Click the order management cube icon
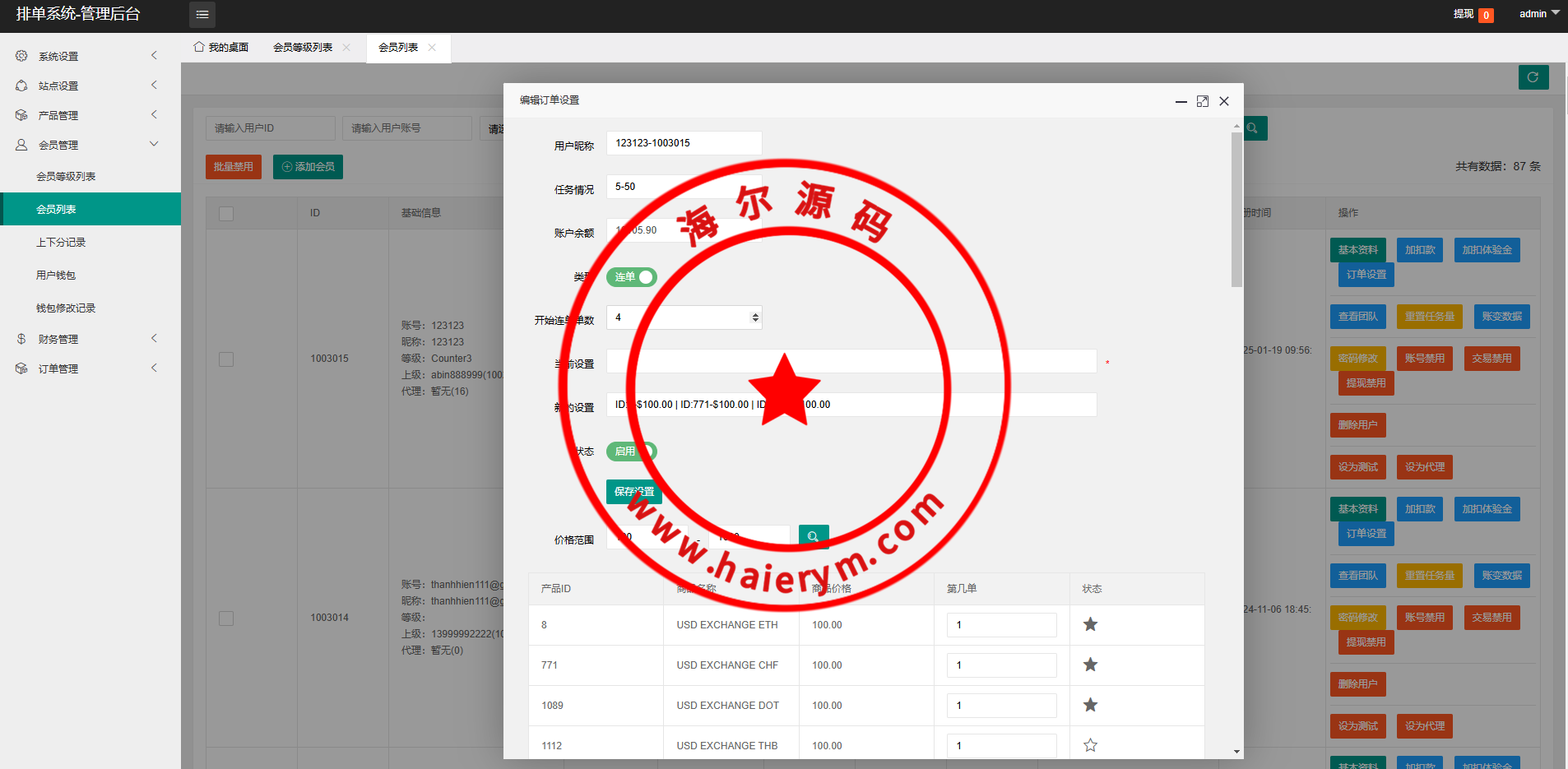Viewport: 1568px width, 769px height. coord(21,368)
